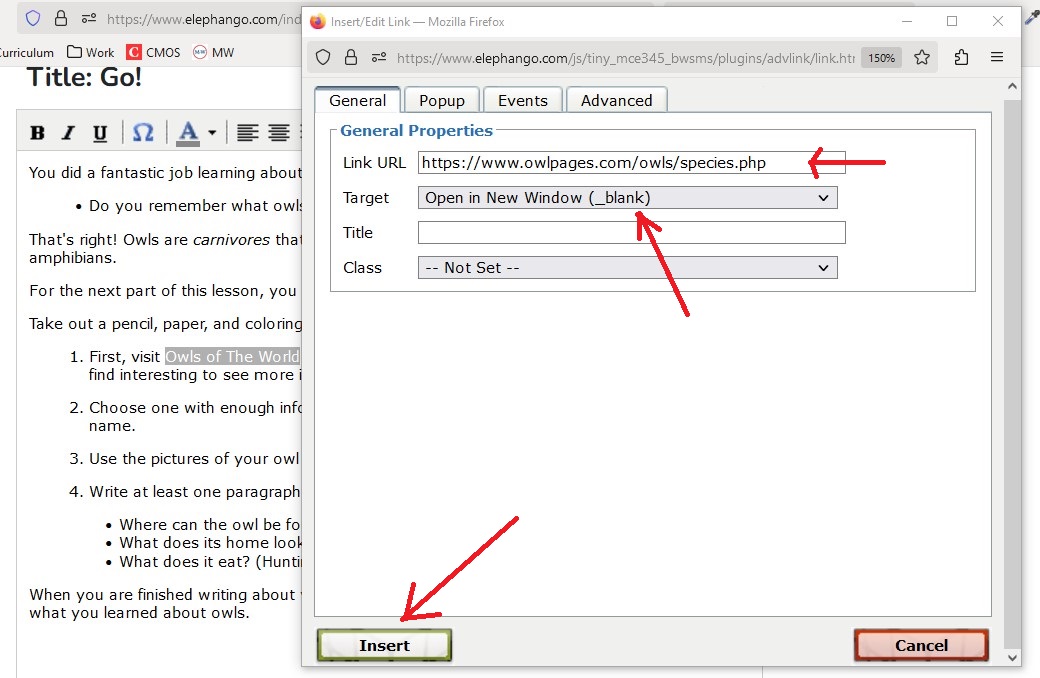The image size is (1040, 678).
Task: Align text left in editor
Action: (x=247, y=133)
